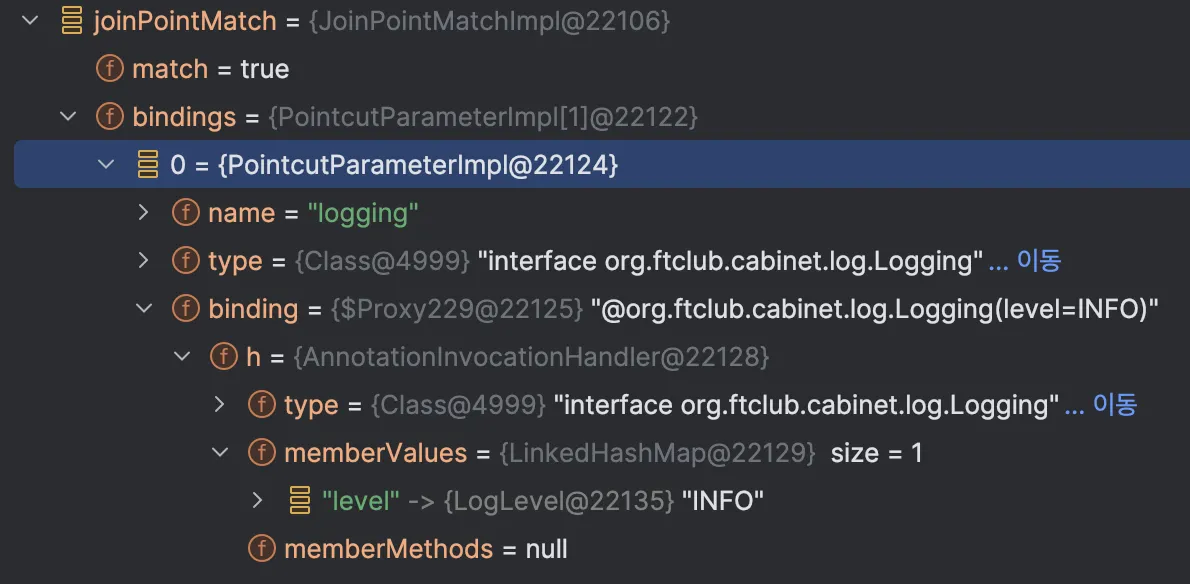The width and height of the screenshot is (1190, 584).
Task: Click the field icon next to name
Action: (x=186, y=213)
